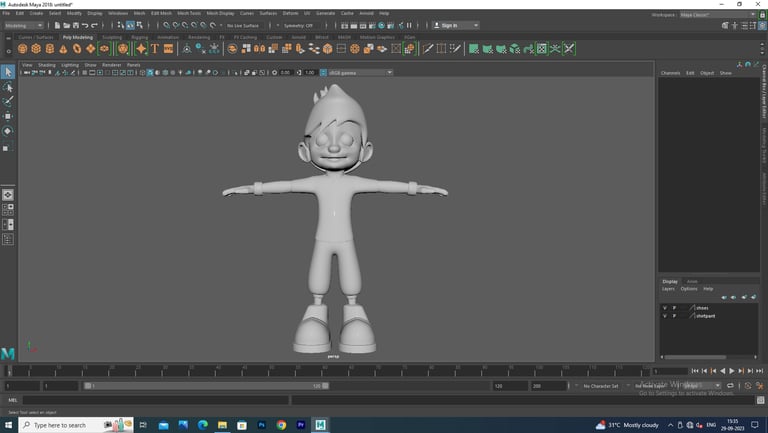The height and width of the screenshot is (433, 768).
Task: Open the playback speed fps dropdown
Action: click(701, 386)
